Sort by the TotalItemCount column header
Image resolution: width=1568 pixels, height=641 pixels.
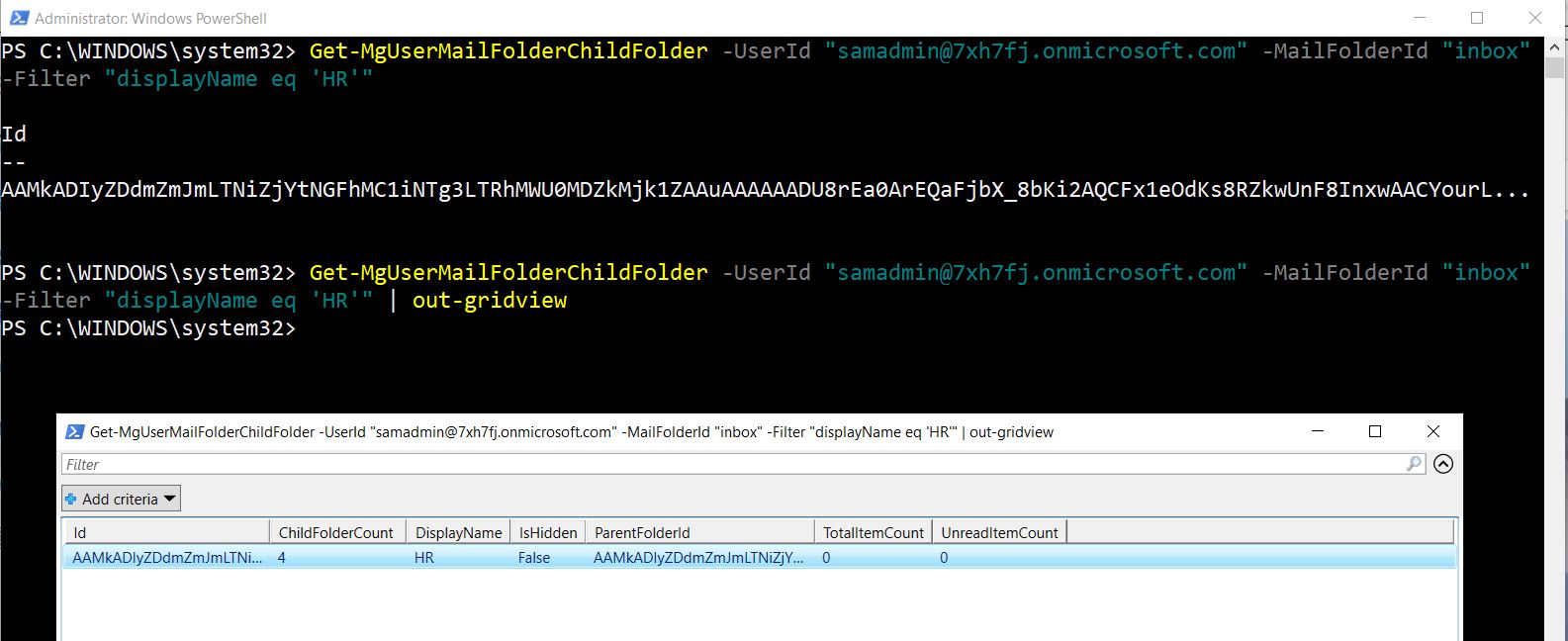pos(874,532)
